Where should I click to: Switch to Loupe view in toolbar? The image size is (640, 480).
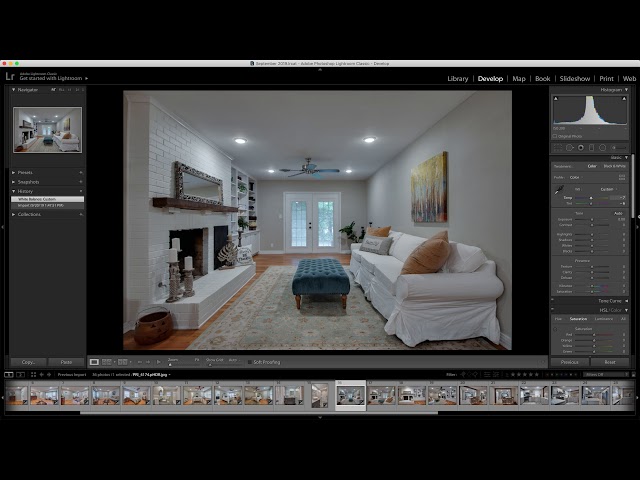pyautogui.click(x=94, y=362)
